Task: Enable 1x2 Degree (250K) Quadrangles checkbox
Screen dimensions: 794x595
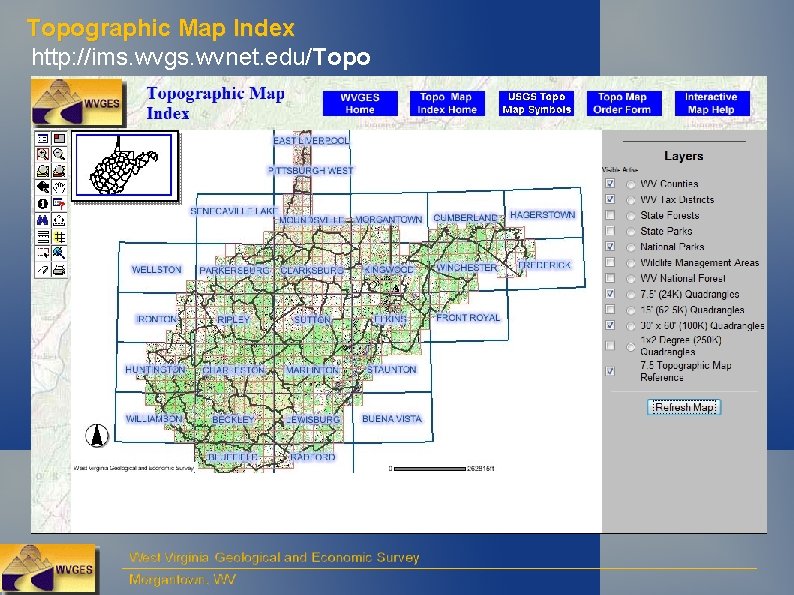Action: pos(610,345)
